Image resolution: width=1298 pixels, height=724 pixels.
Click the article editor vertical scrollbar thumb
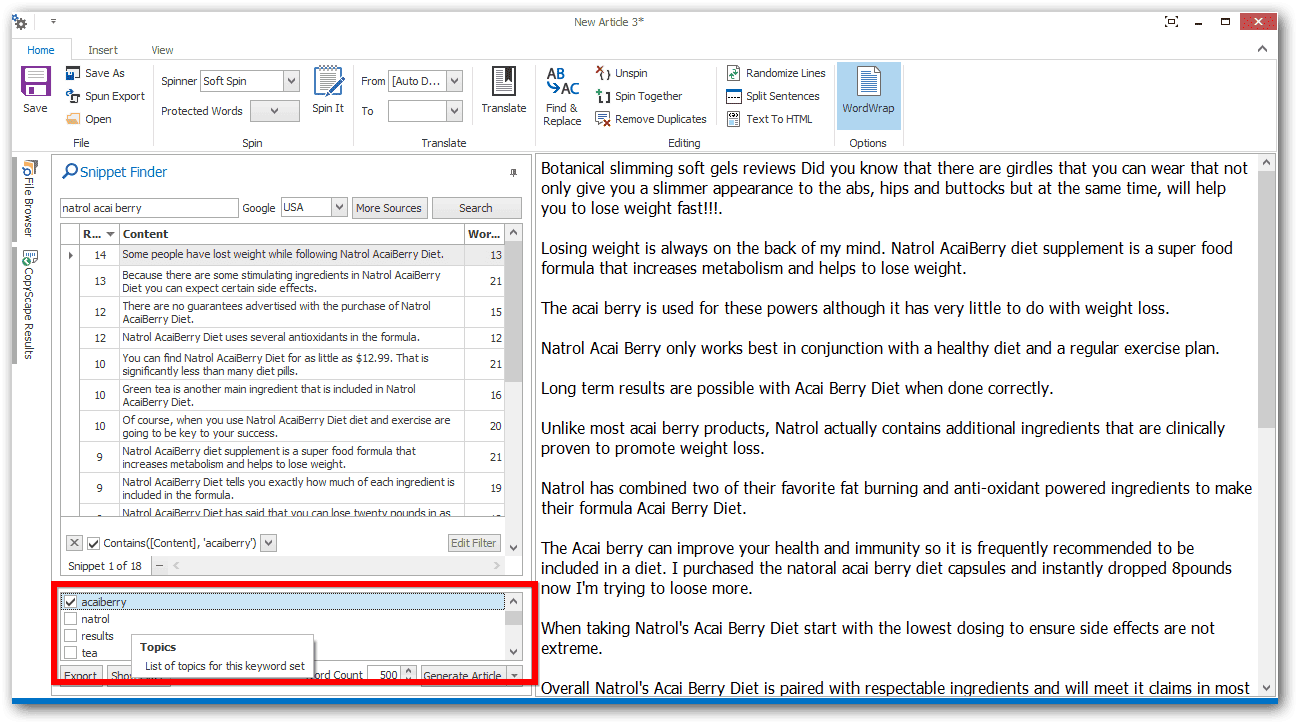(1266, 298)
